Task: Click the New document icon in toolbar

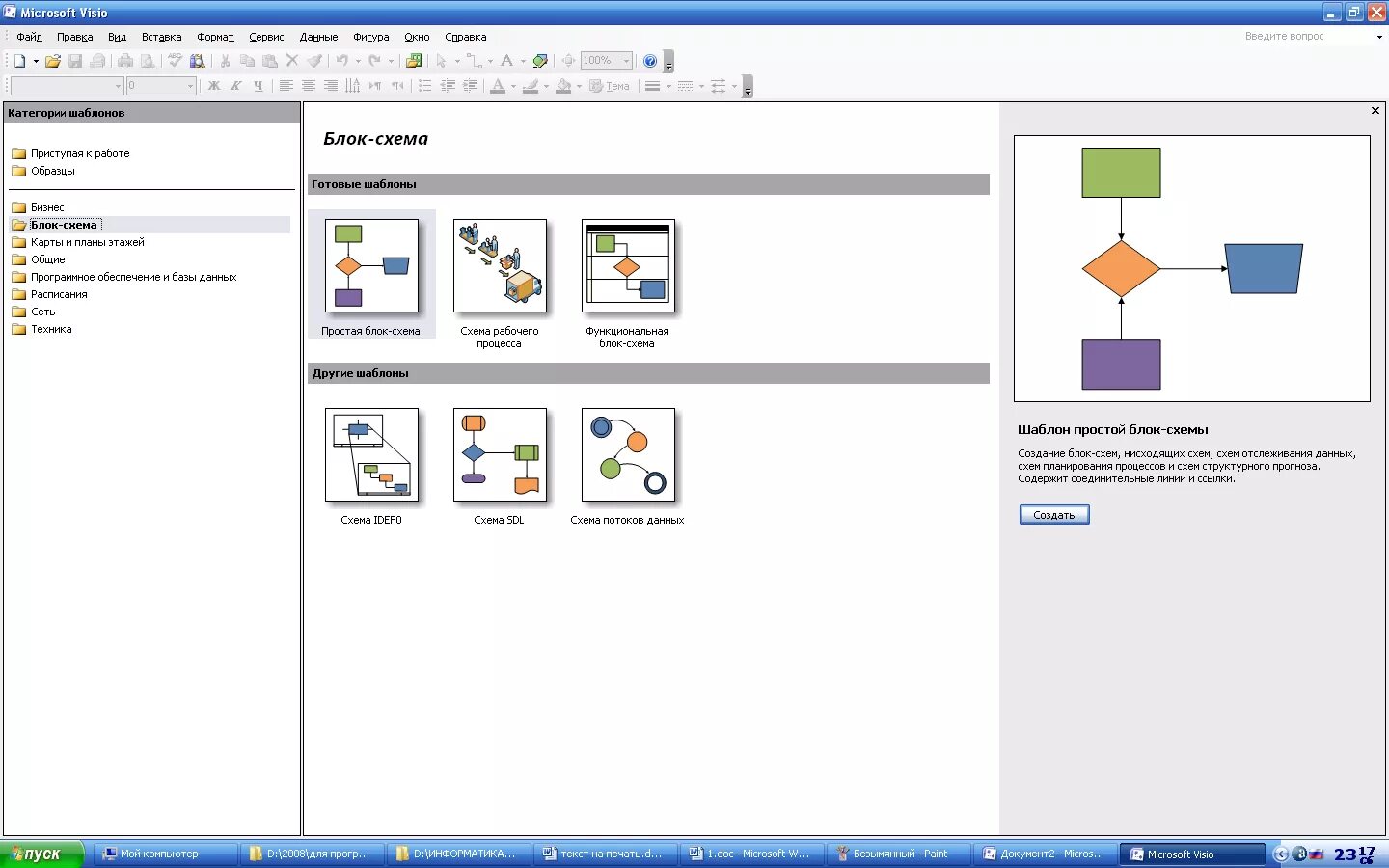Action: click(x=19, y=61)
